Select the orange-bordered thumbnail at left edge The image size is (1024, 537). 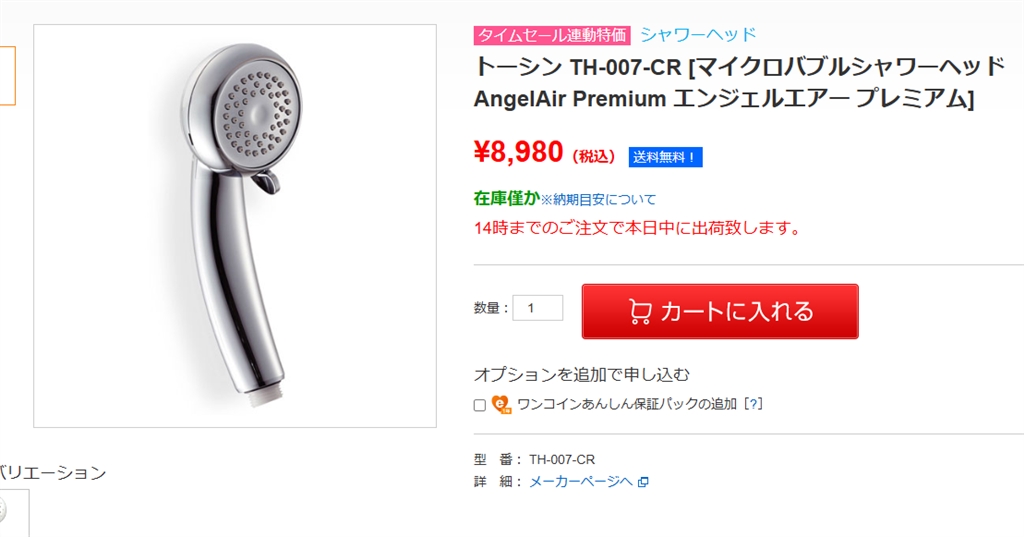tap(7, 76)
